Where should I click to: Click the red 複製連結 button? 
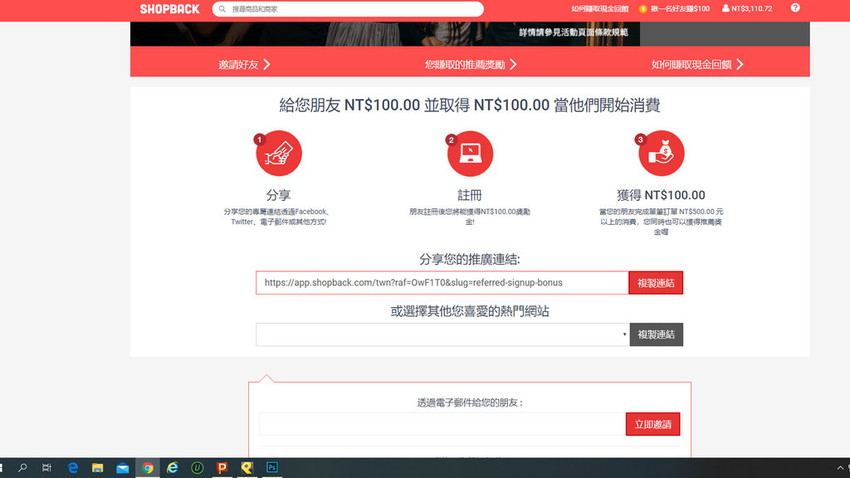(x=655, y=283)
